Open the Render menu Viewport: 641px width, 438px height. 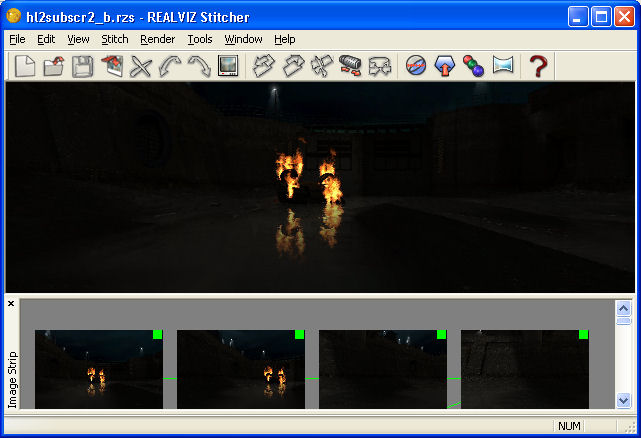pos(157,39)
